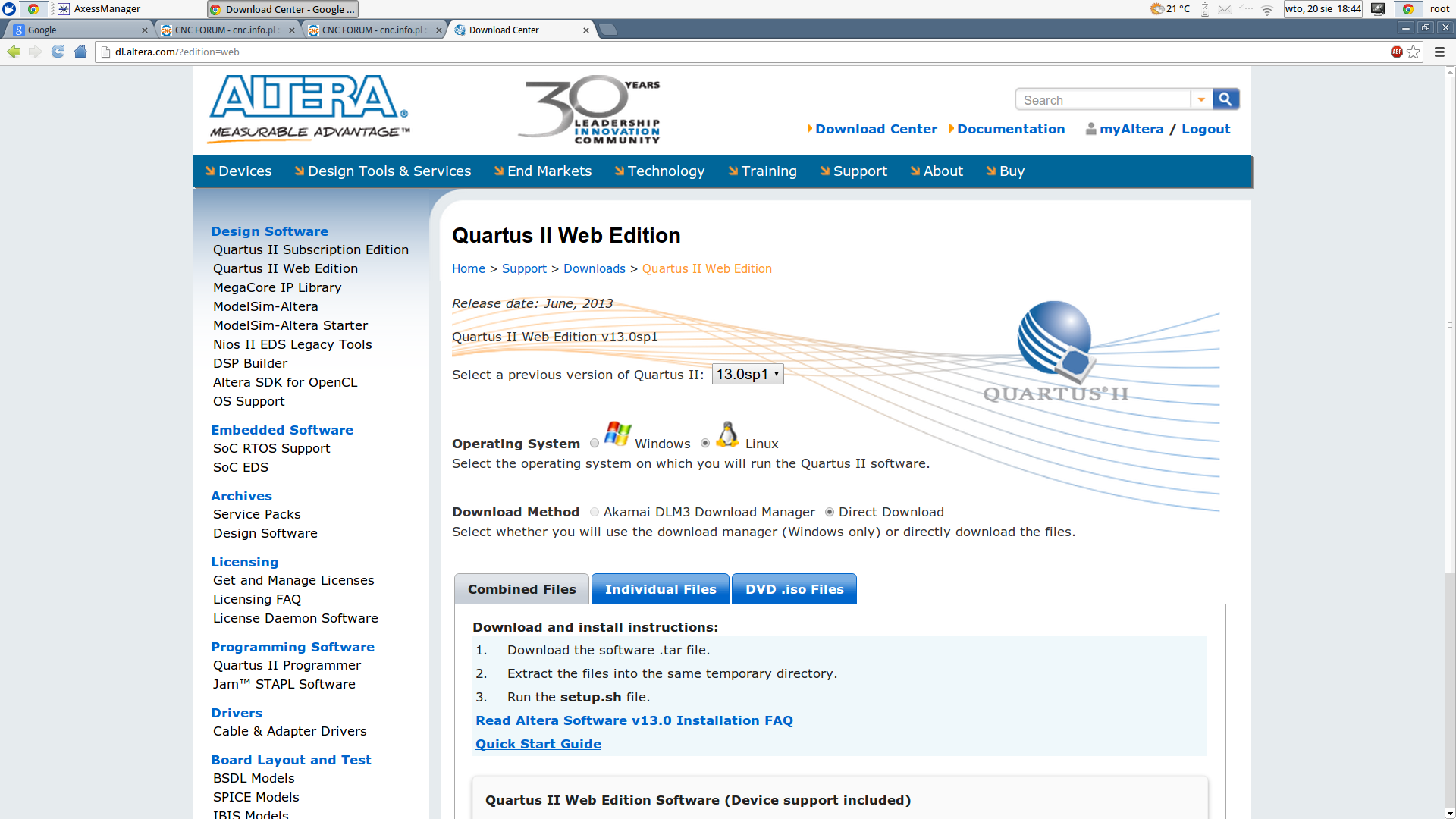
Task: Click the browser address bar
Action: coord(743,52)
